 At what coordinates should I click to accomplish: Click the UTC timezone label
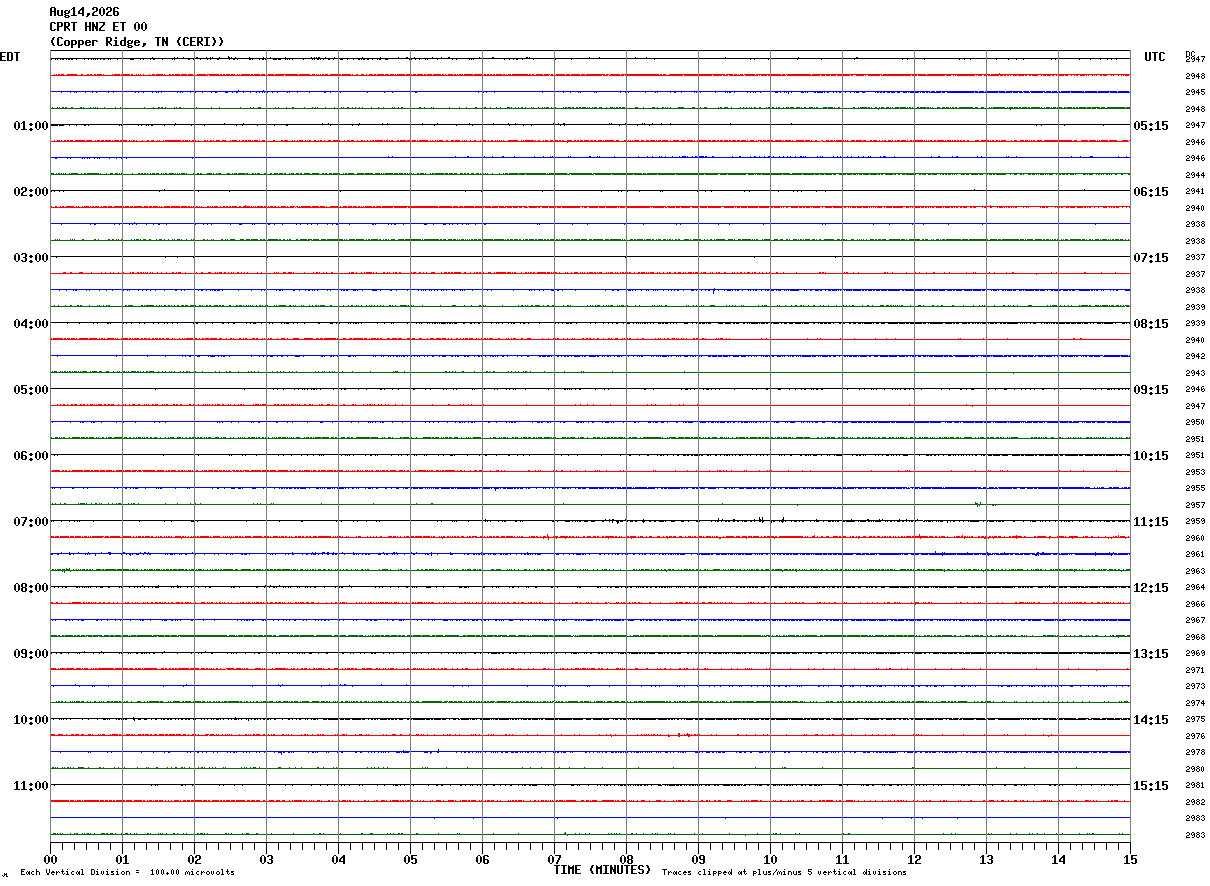pos(1155,57)
